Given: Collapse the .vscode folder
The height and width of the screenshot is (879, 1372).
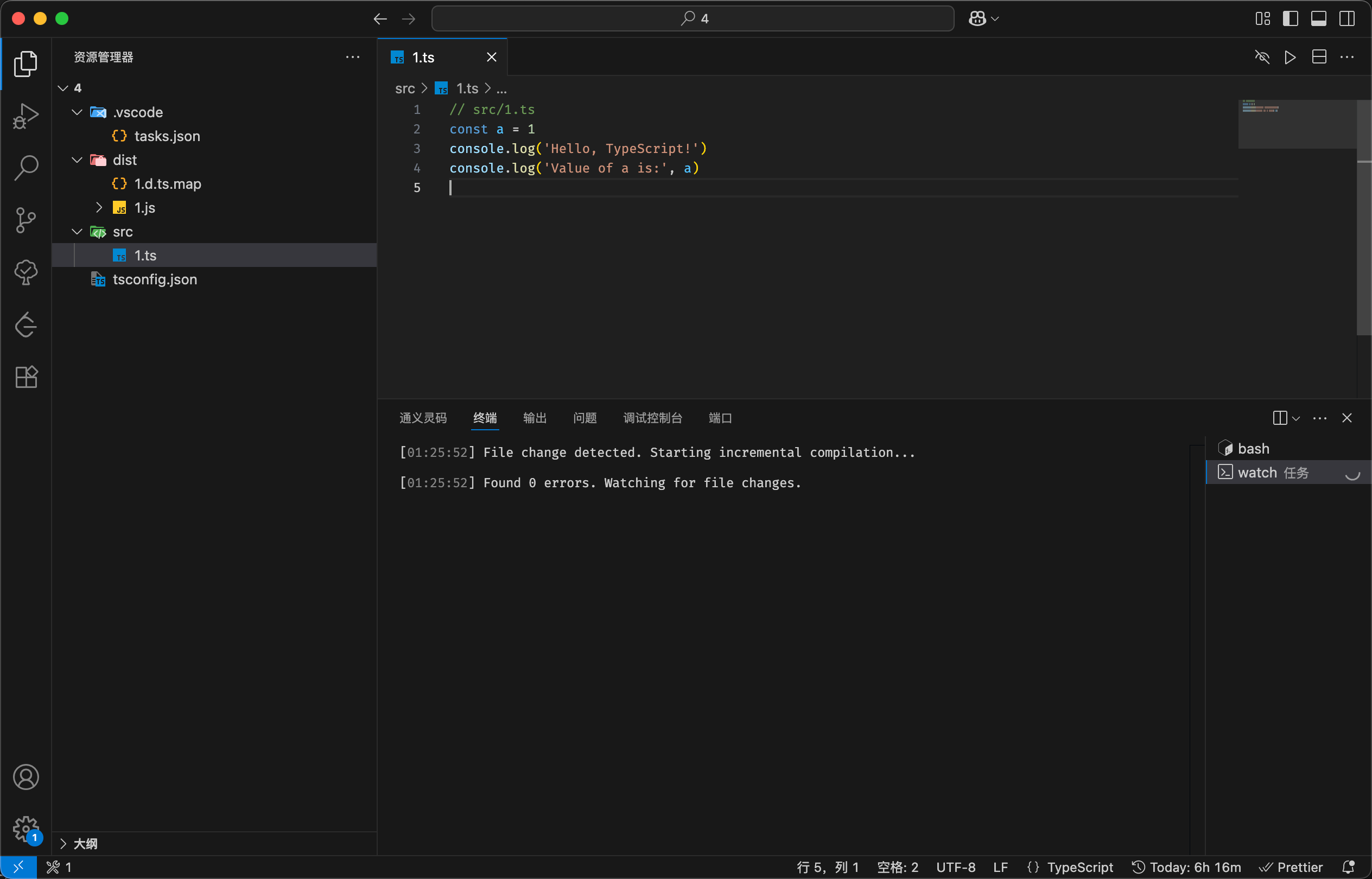Looking at the screenshot, I should [77, 112].
